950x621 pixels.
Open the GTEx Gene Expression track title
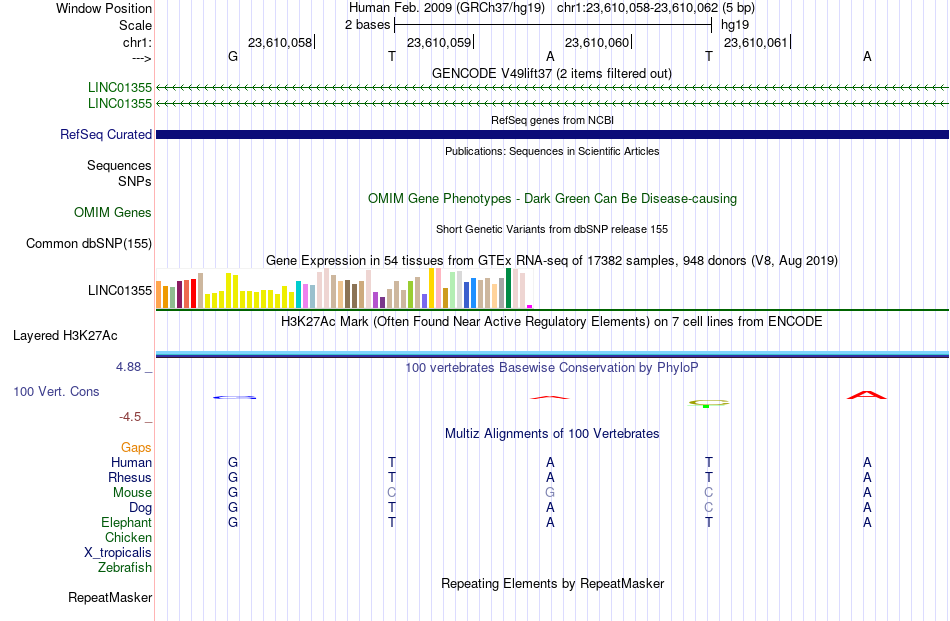552,261
